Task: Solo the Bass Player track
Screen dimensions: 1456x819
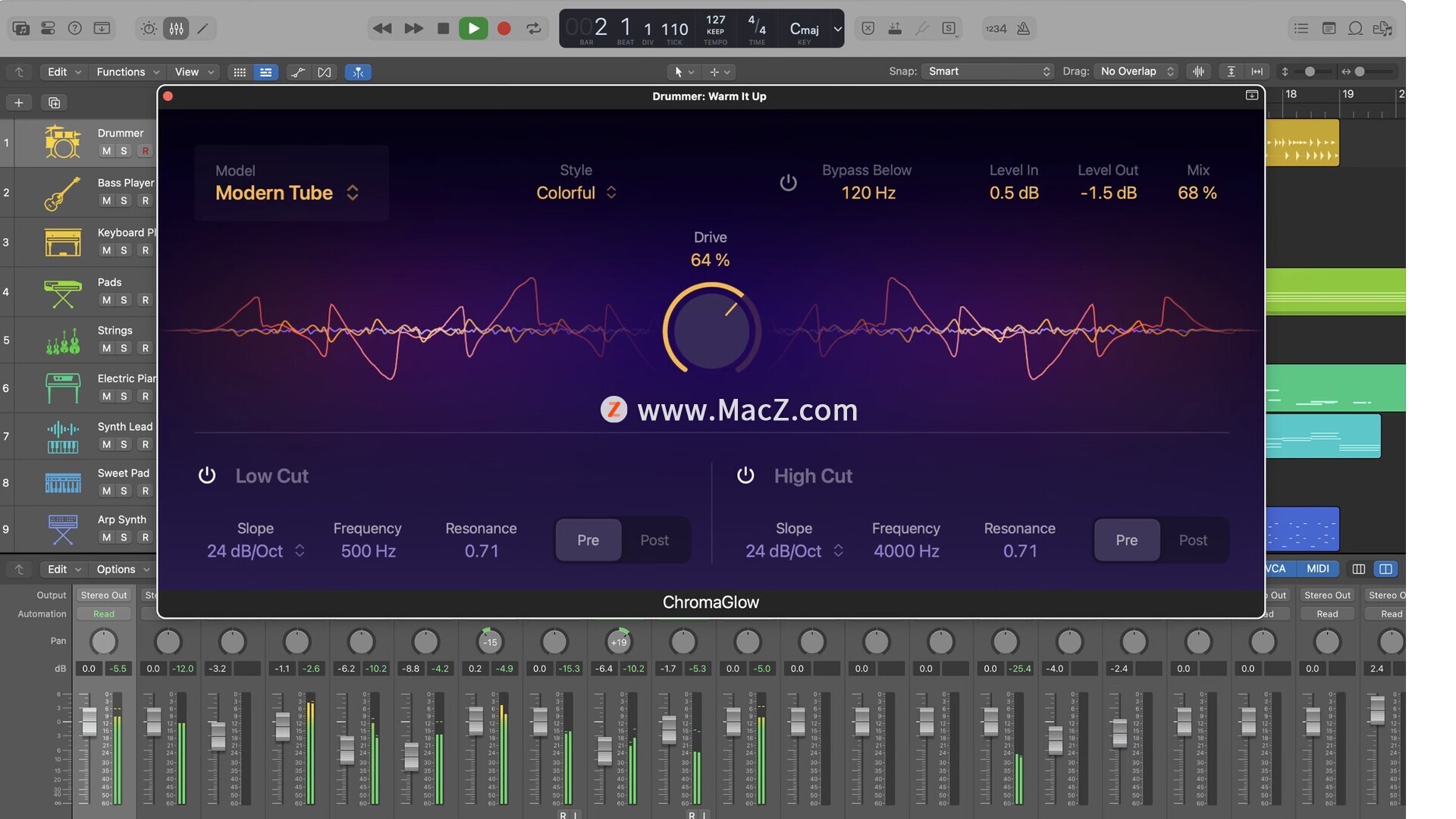Action: pyautogui.click(x=124, y=201)
